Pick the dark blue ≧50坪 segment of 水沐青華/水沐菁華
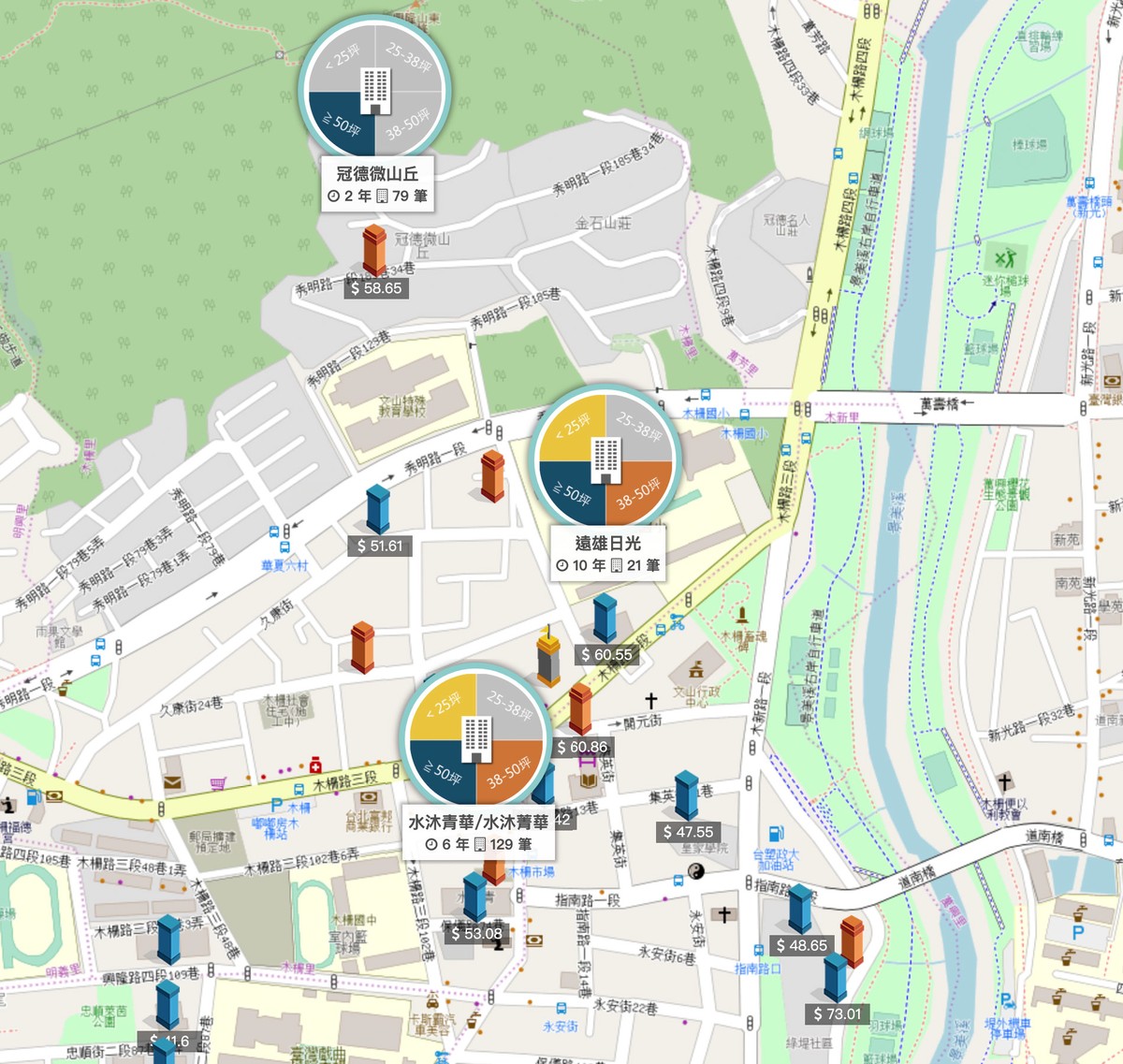 [443, 771]
